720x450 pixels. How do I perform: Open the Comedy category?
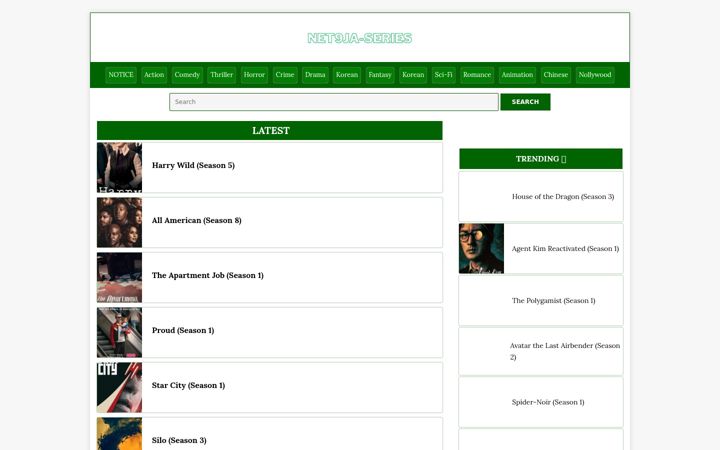pos(187,75)
